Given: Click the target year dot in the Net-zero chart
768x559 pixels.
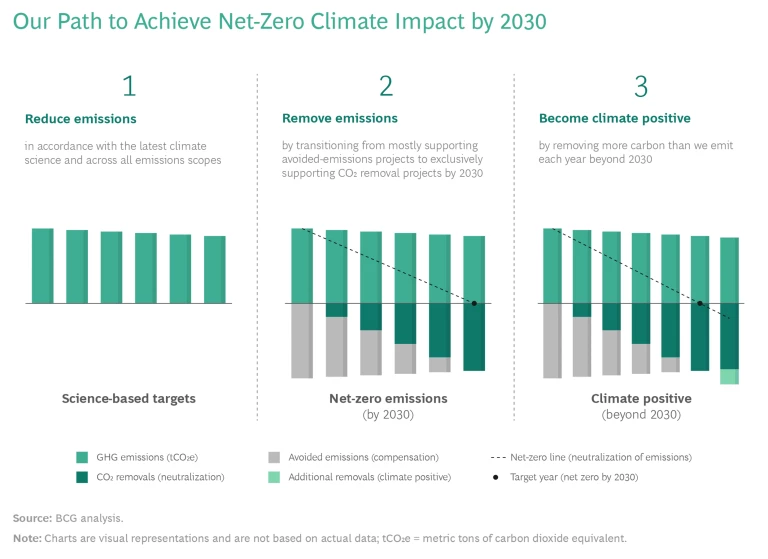Looking at the screenshot, I should (x=474, y=303).
